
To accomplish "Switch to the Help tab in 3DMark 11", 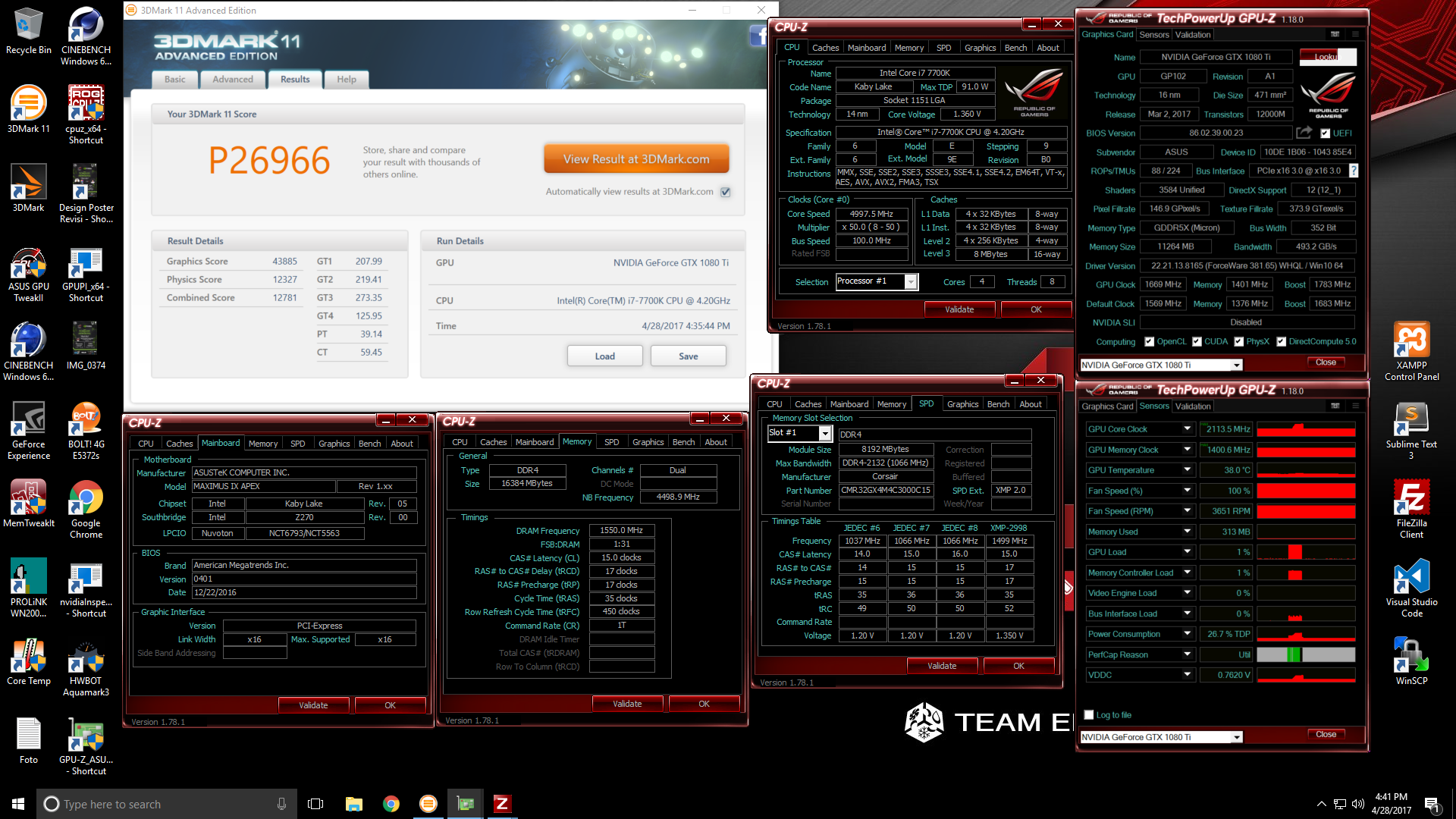I will [347, 80].
